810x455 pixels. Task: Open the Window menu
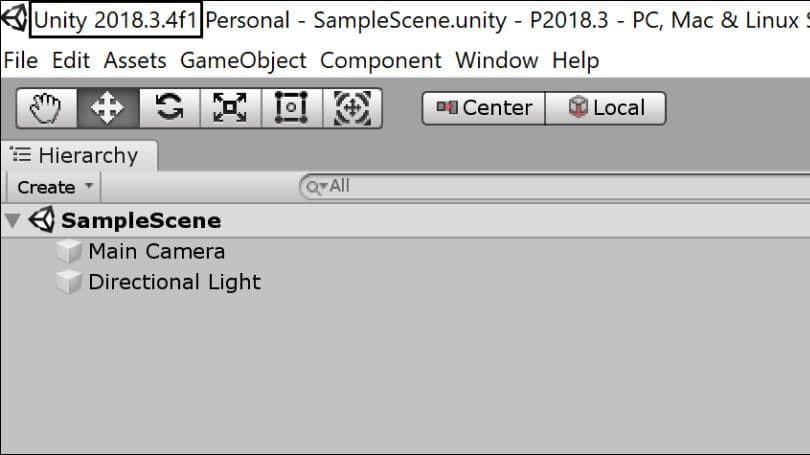496,61
